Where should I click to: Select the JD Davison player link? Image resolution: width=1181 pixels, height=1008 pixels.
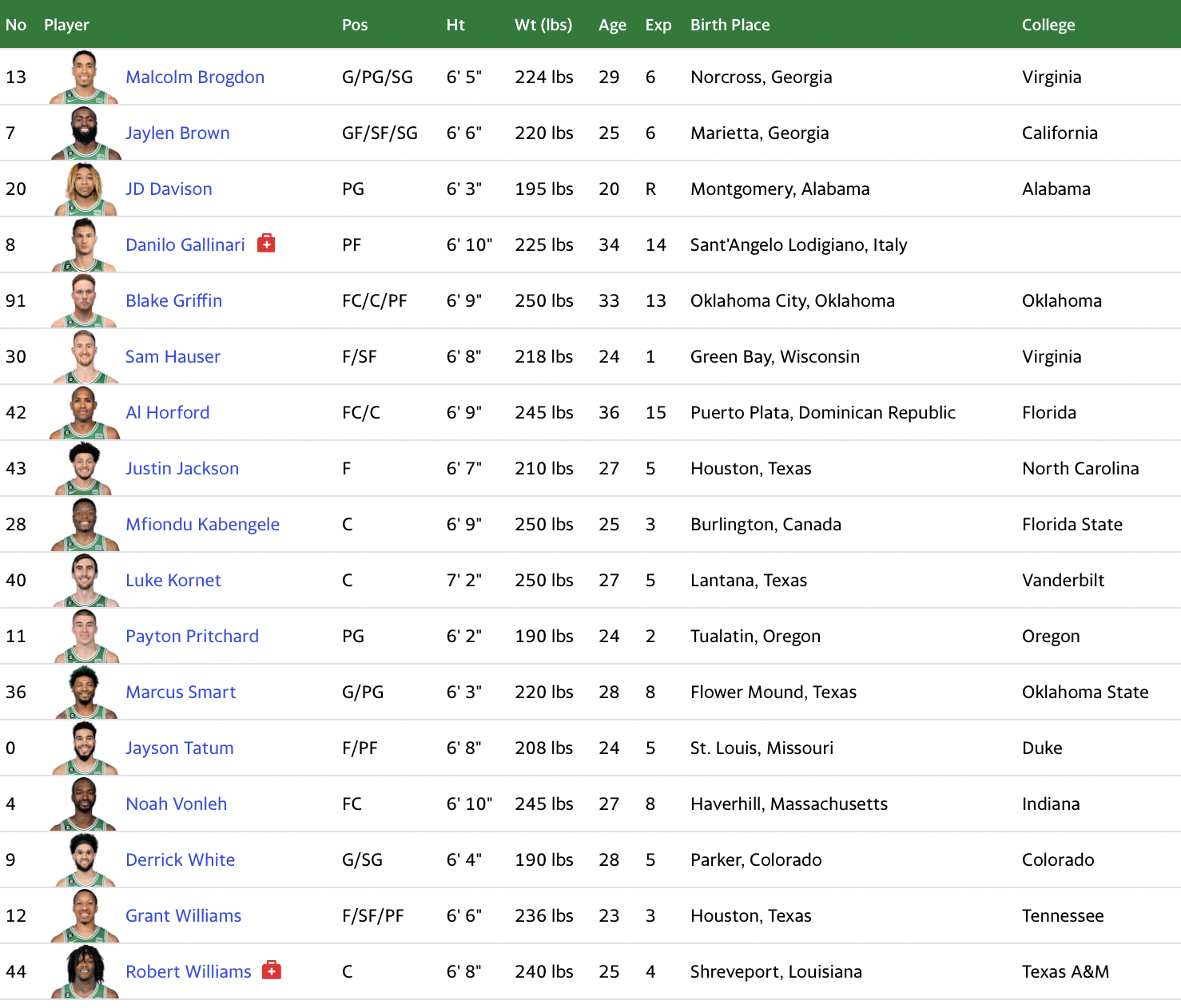click(x=169, y=189)
